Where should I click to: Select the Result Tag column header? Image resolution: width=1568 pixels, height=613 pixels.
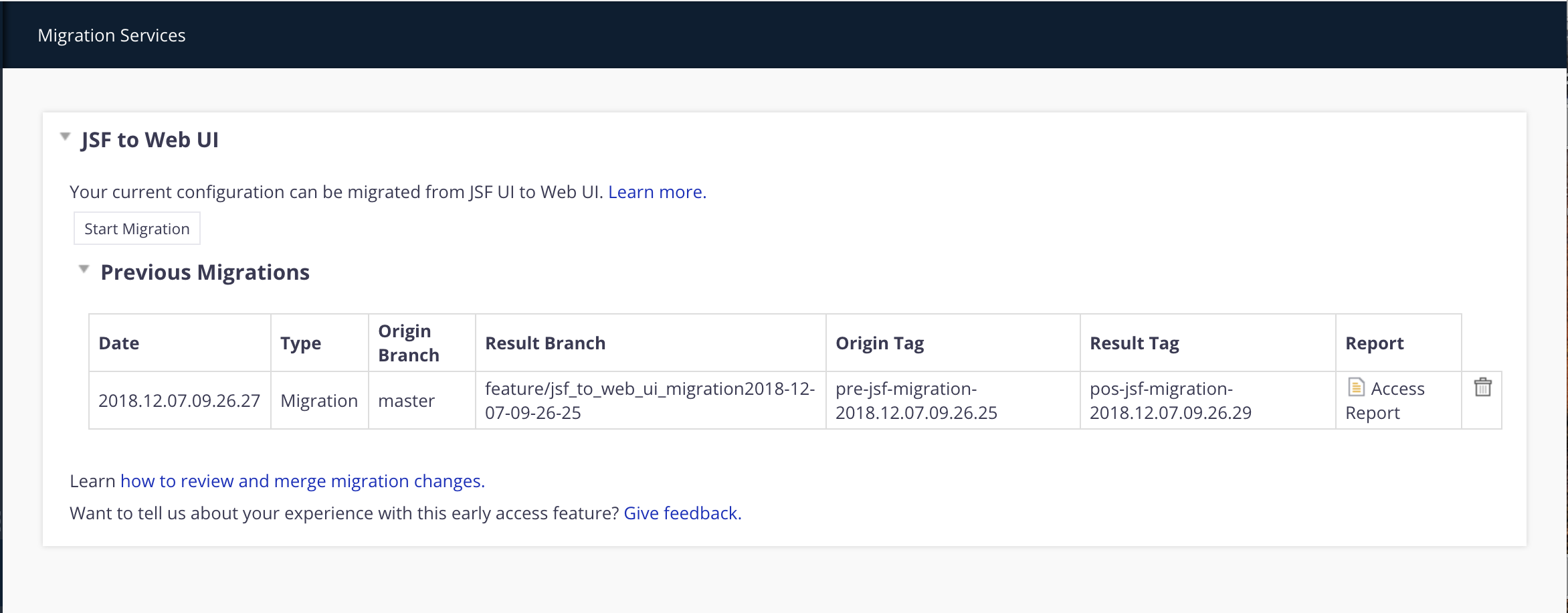tap(1208, 343)
